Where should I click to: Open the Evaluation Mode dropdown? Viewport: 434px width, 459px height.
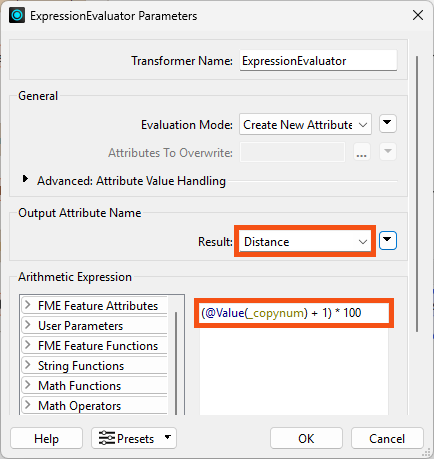coord(305,124)
